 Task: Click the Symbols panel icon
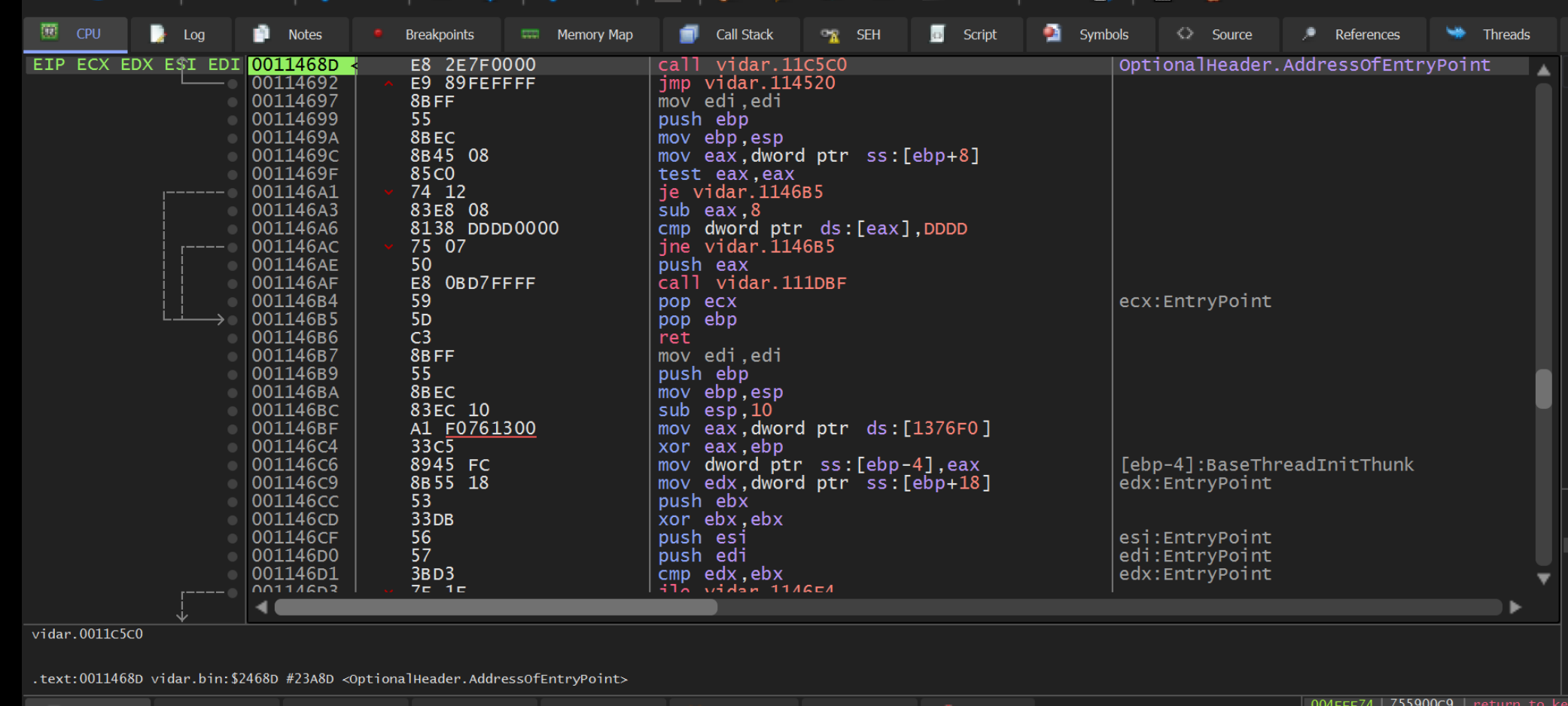click(x=1052, y=34)
